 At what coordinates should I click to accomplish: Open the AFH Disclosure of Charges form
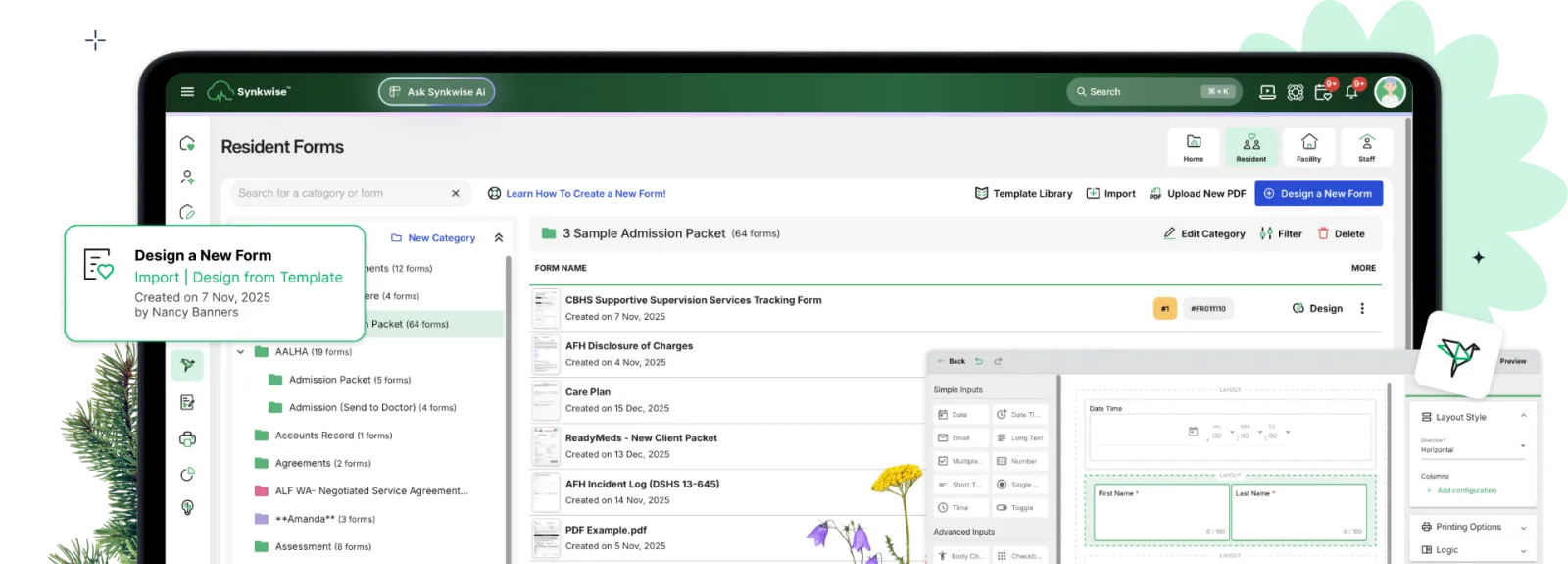coord(628,346)
